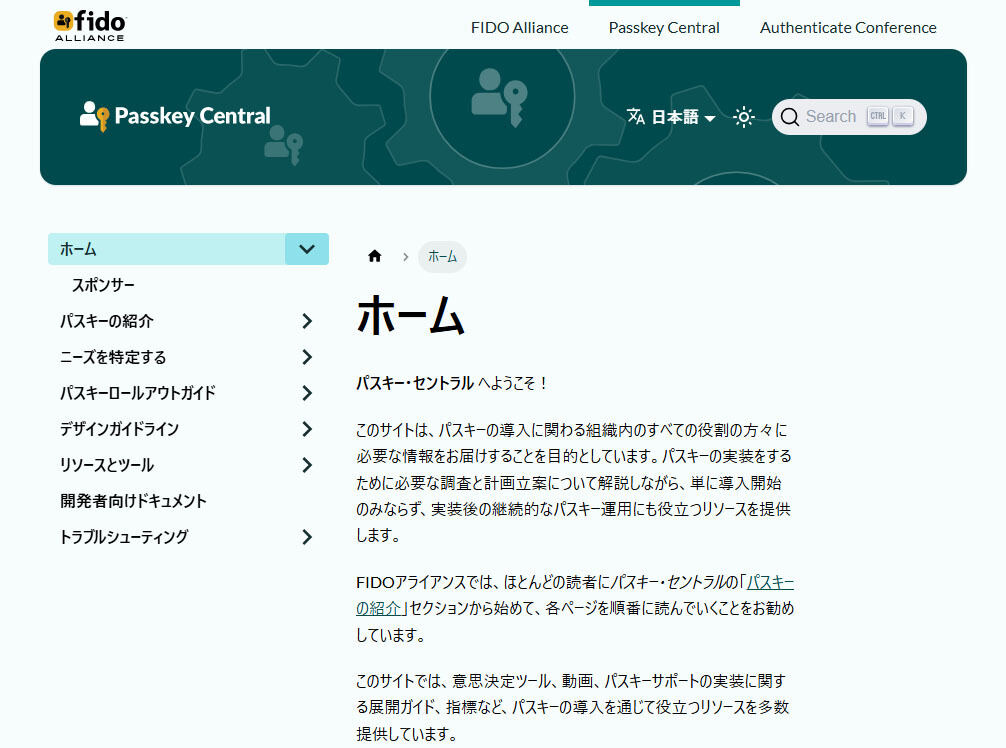Image resolution: width=1006 pixels, height=748 pixels.
Task: Open the Authenticate Conference top tab
Action: tap(848, 28)
